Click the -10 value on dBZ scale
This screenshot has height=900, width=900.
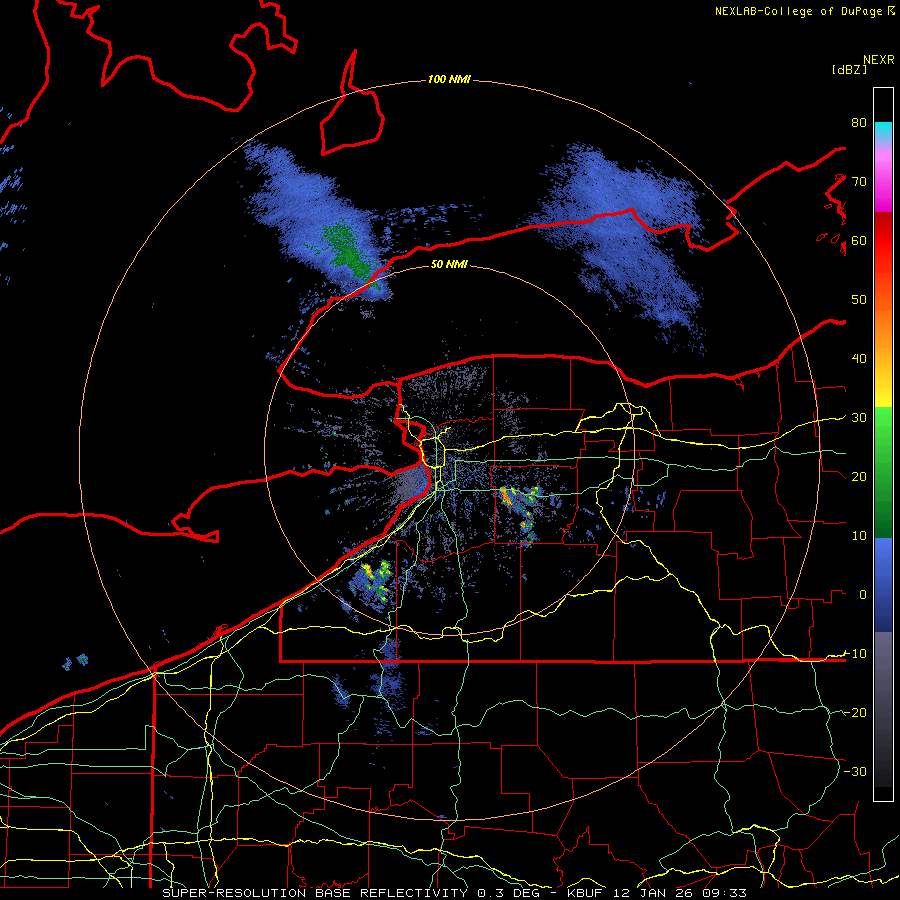(x=855, y=654)
